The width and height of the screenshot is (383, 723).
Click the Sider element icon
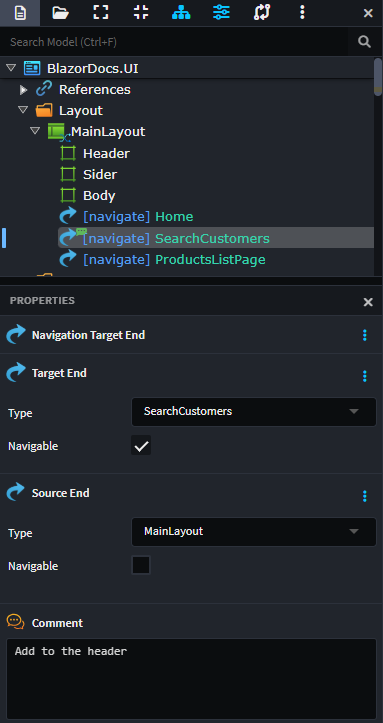(x=68, y=174)
